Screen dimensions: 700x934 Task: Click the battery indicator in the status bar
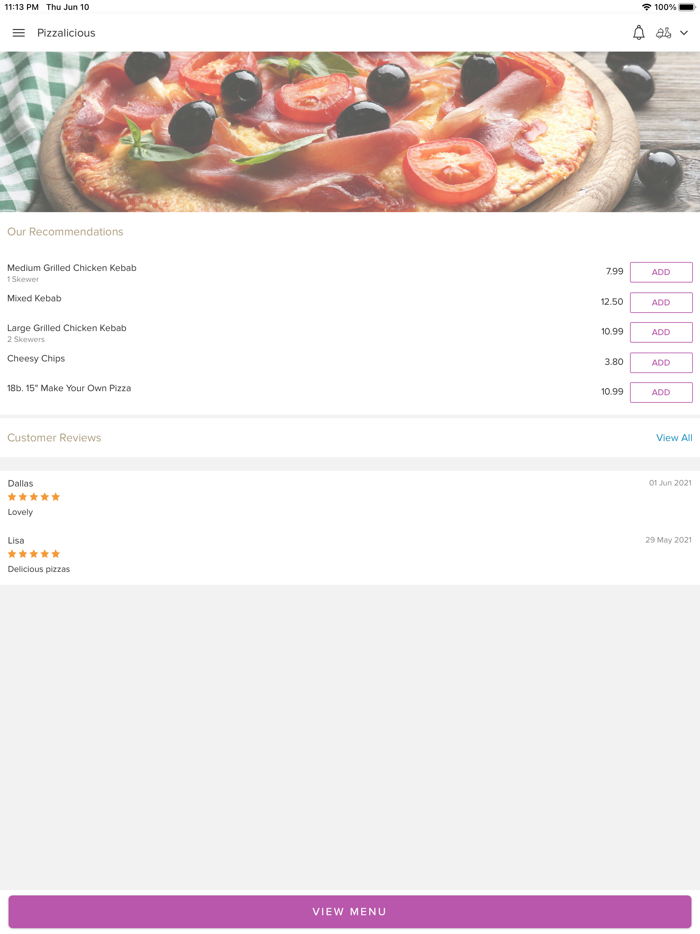pos(684,7)
